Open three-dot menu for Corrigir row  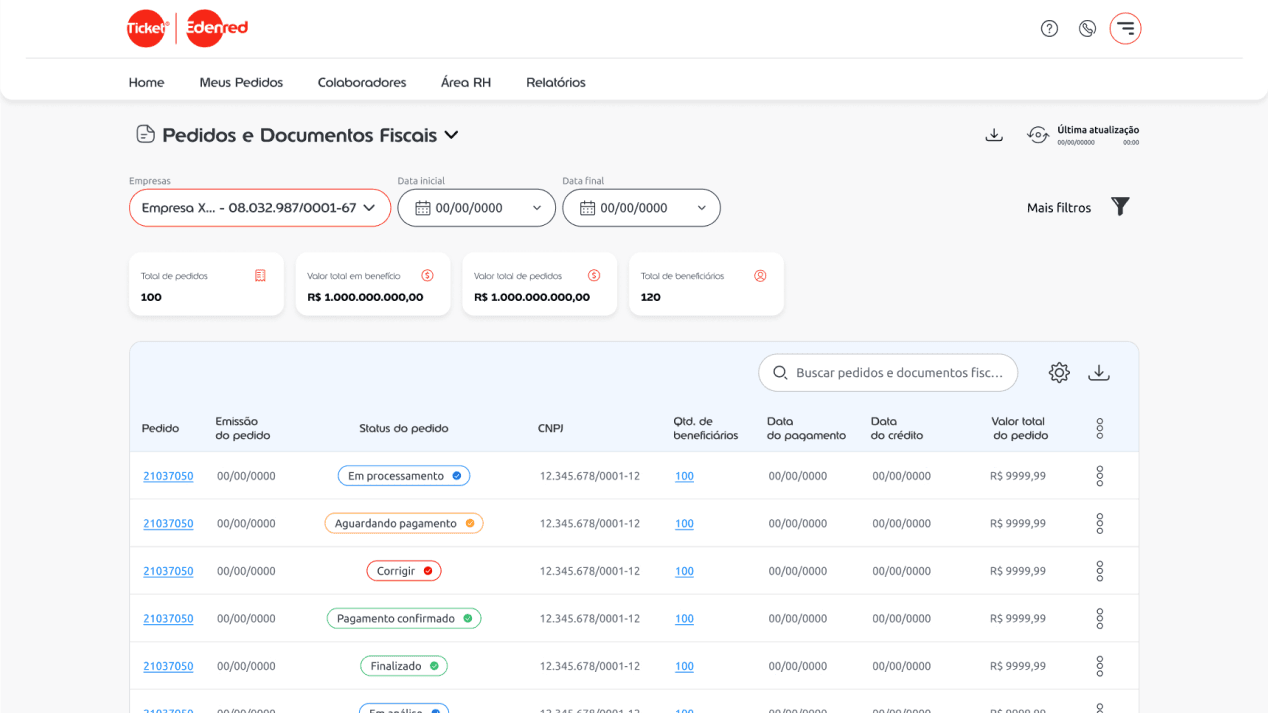coord(1100,571)
